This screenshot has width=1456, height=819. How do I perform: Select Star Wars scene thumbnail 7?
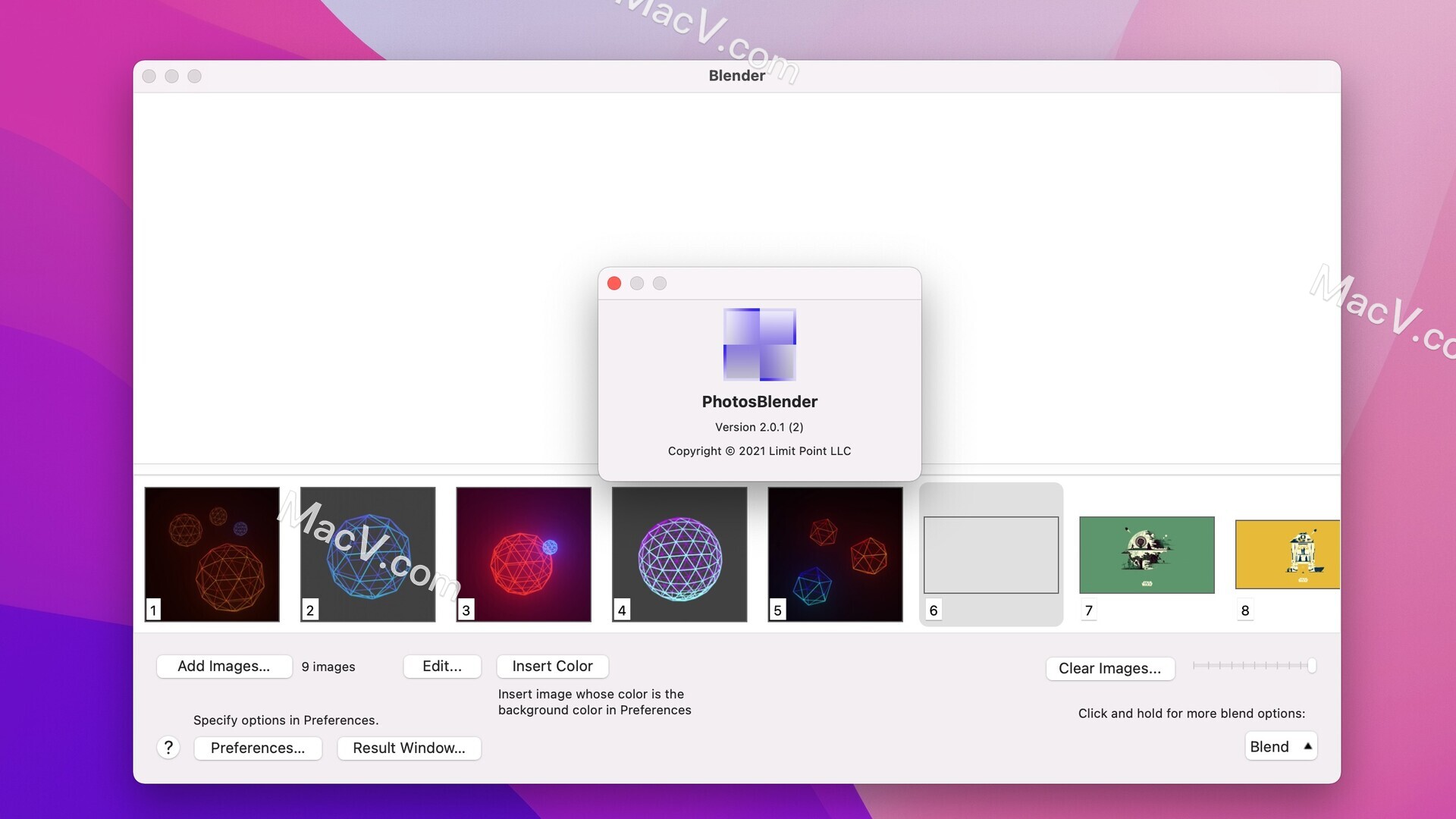[1146, 554]
